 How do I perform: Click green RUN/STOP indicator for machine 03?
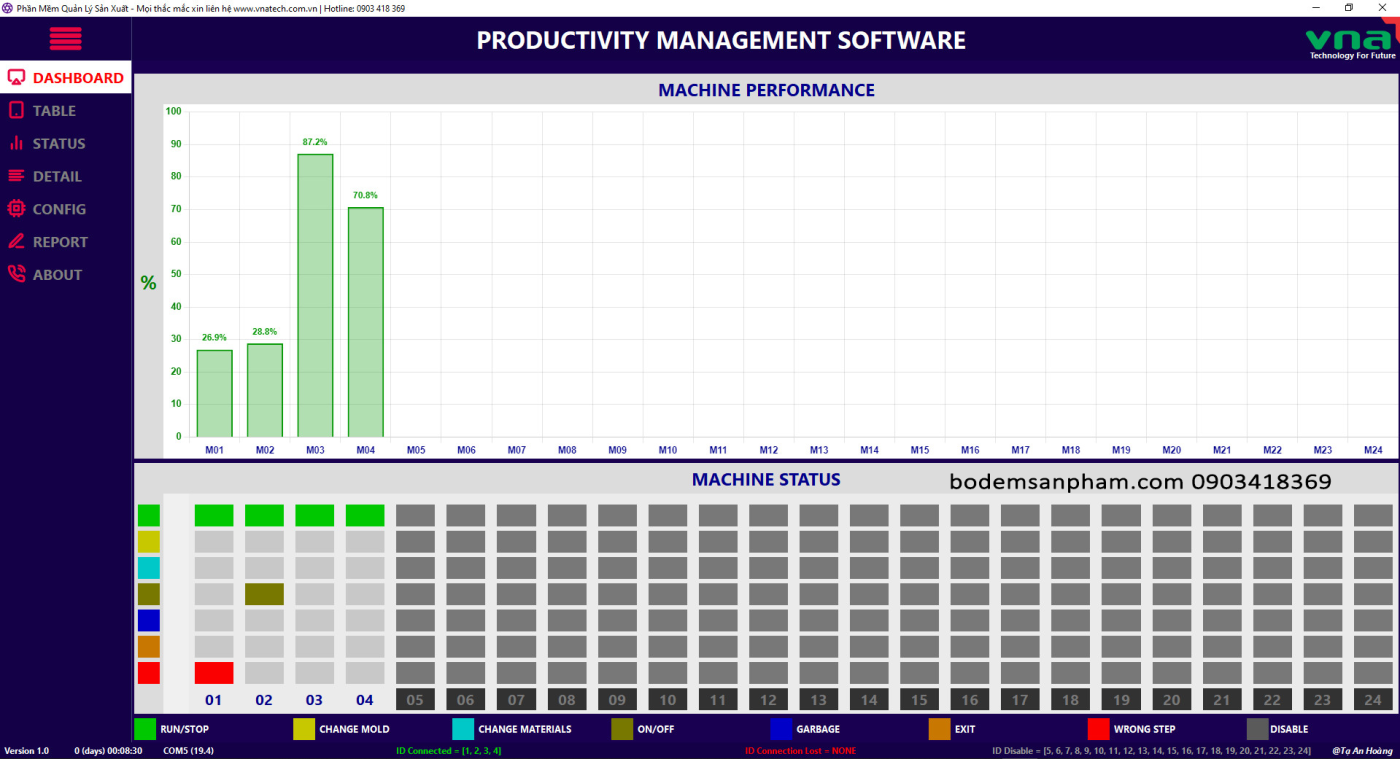pos(315,515)
